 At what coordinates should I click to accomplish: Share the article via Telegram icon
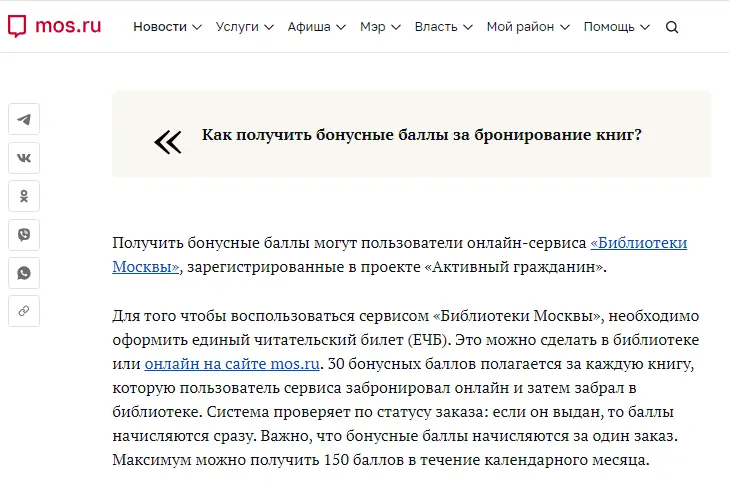(x=24, y=119)
